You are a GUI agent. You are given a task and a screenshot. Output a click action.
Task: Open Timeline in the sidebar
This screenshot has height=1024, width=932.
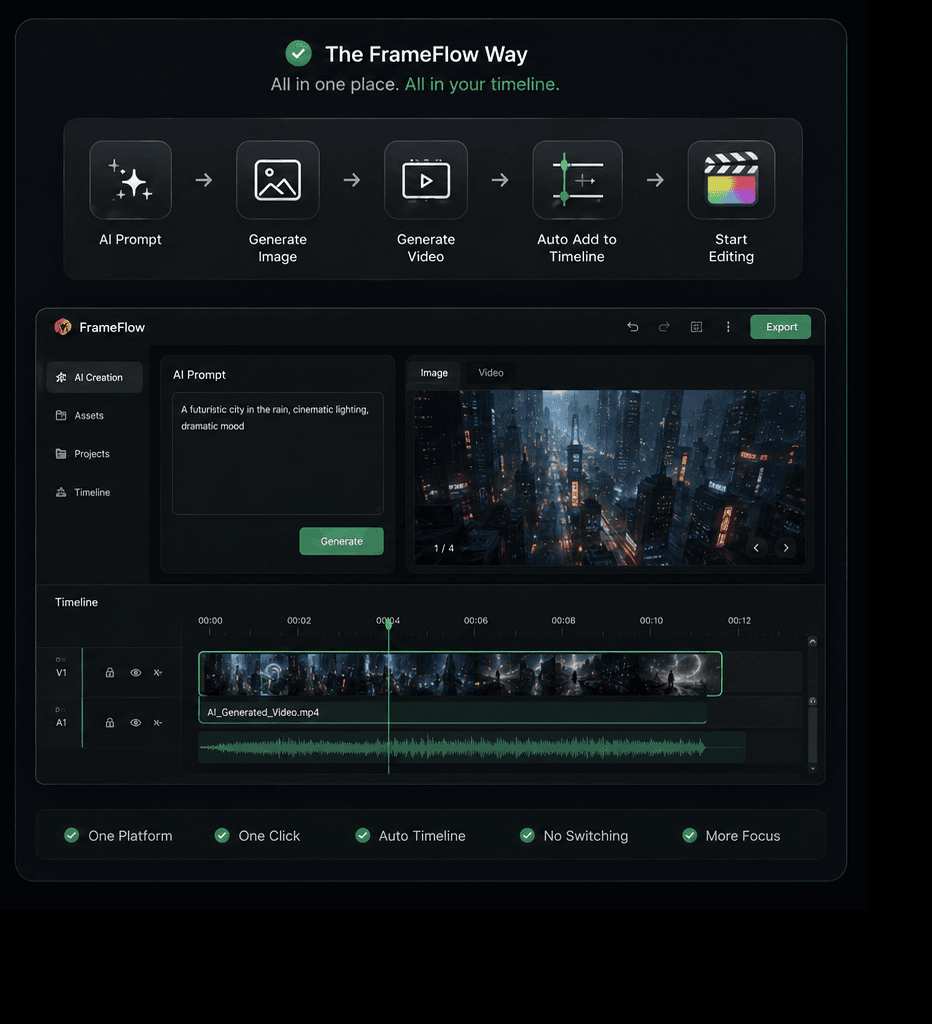click(x=83, y=492)
